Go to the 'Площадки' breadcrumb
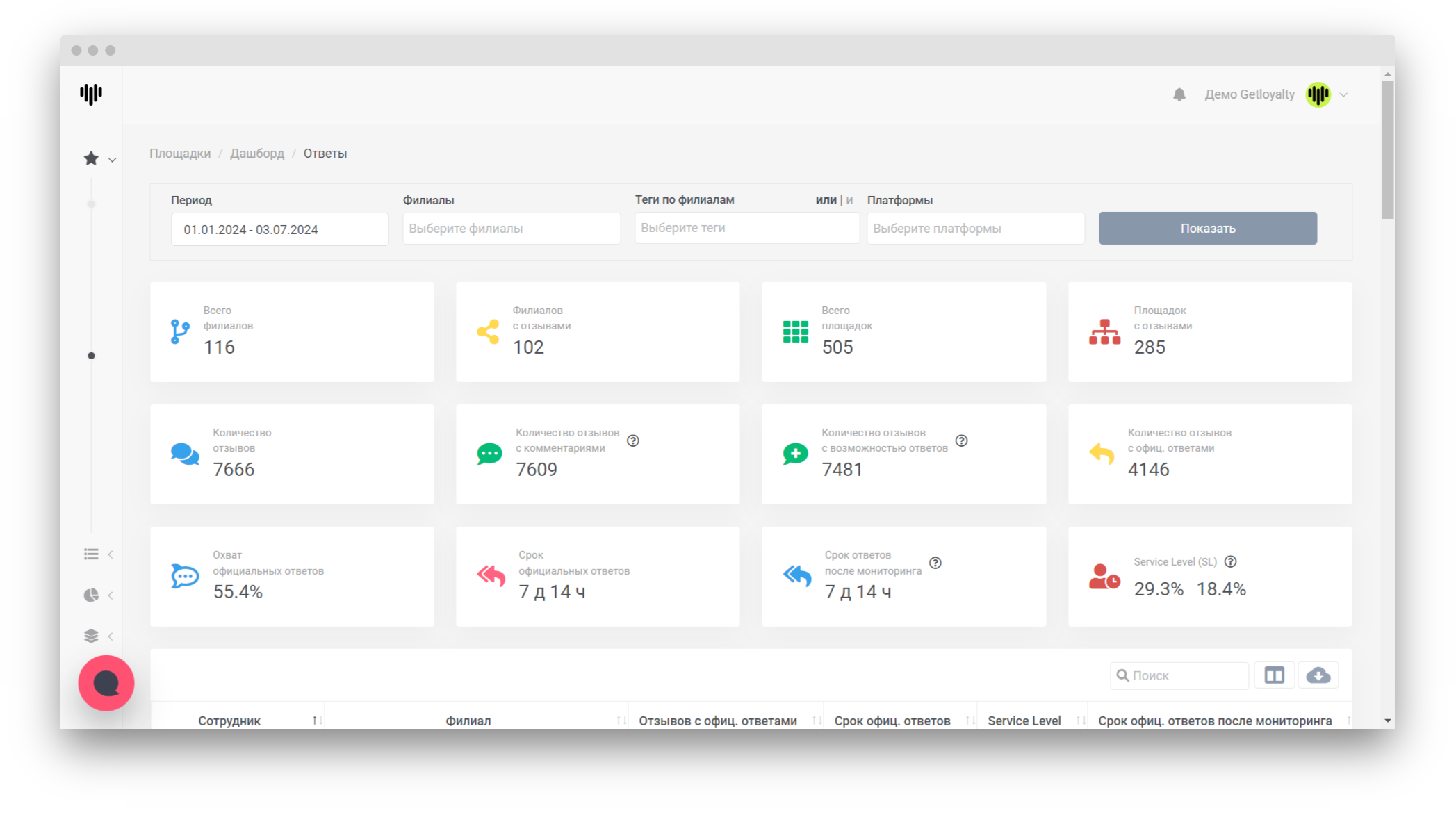The image size is (1456, 815). click(x=180, y=154)
